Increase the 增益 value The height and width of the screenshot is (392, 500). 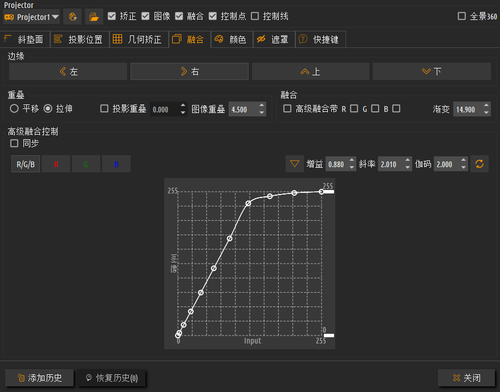coord(352,161)
